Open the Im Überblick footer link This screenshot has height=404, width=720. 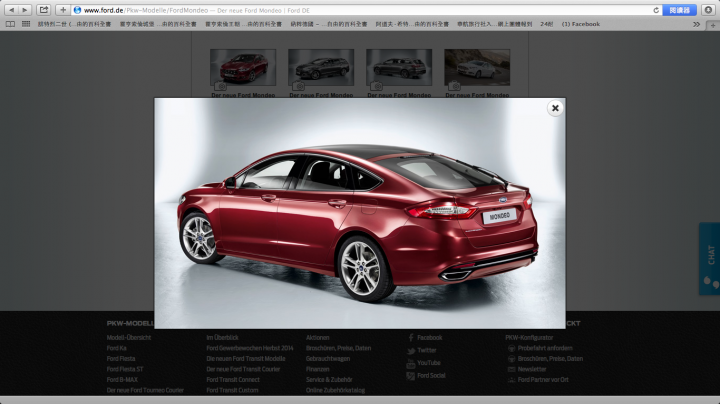click(x=222, y=337)
